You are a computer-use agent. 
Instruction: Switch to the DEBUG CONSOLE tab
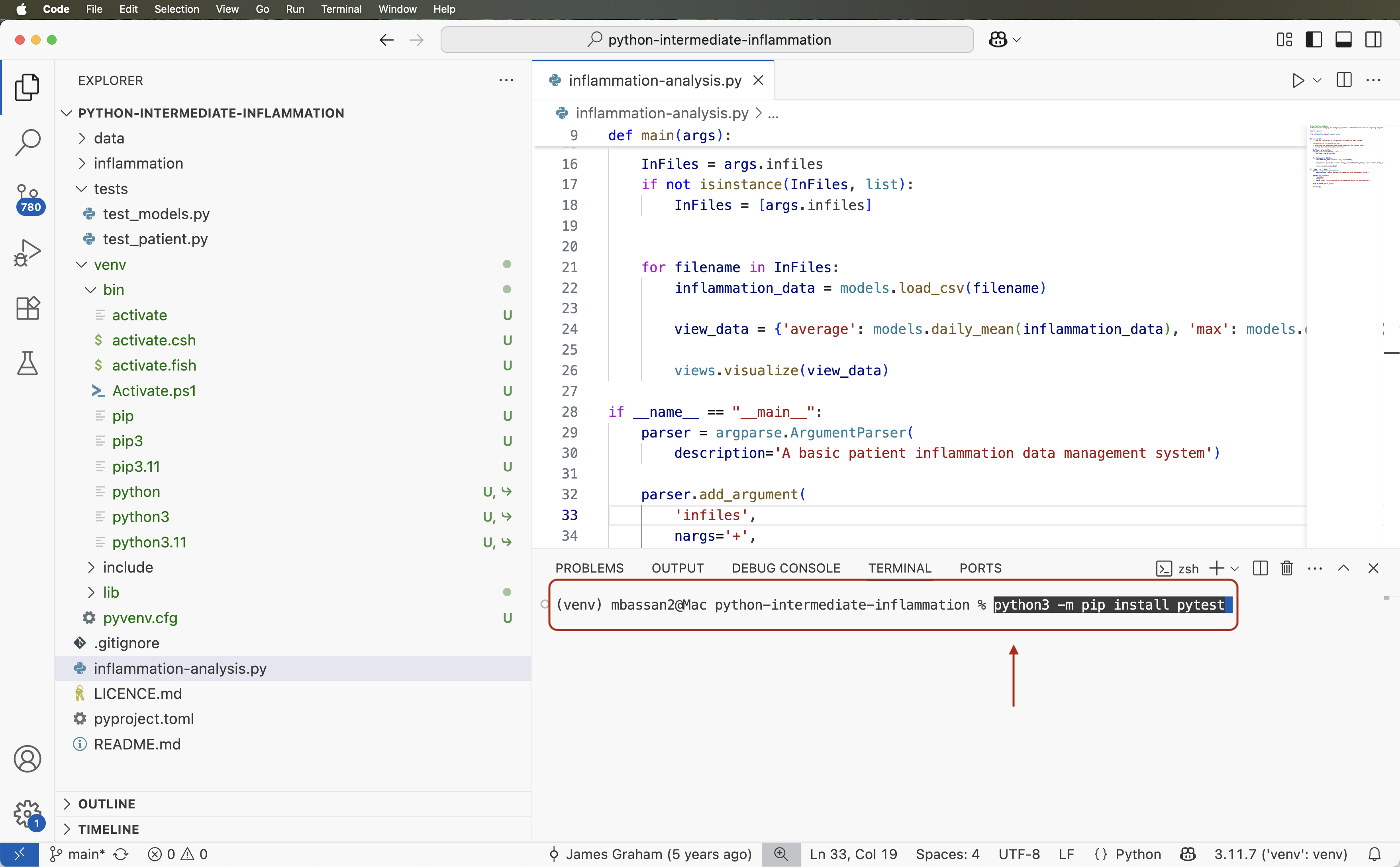pos(785,568)
